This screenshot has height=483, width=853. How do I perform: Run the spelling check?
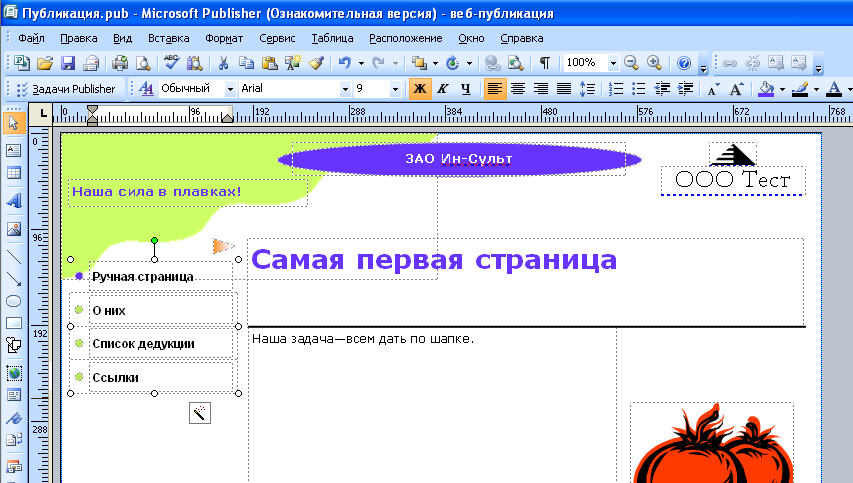[171, 63]
